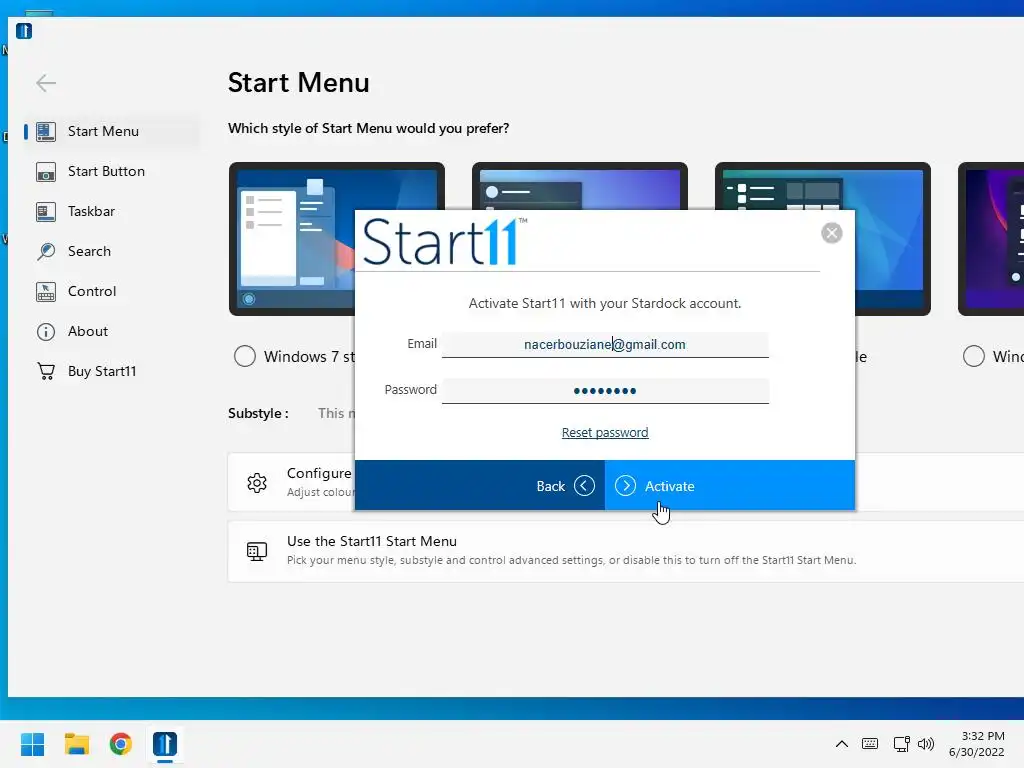The width and height of the screenshot is (1024, 768).
Task: Open the About page
Action: click(111, 331)
